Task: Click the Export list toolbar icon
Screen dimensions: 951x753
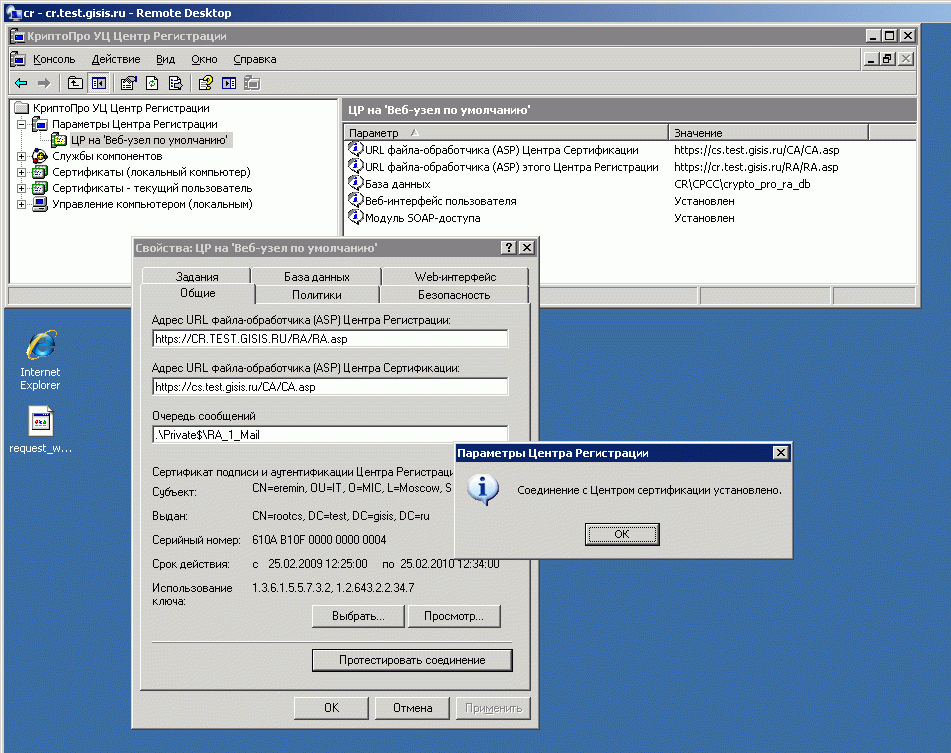Action: pos(175,83)
